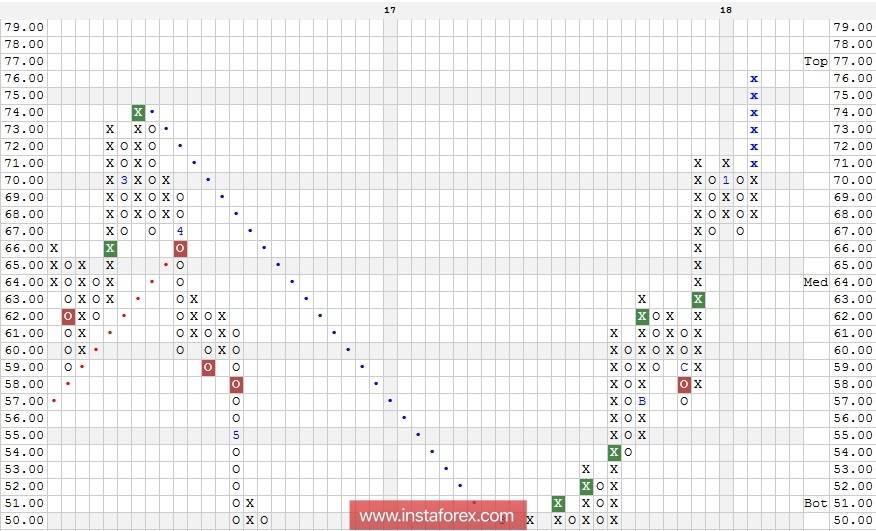Click the blue x at 74.00
The height and width of the screenshot is (531, 876).
754,113
